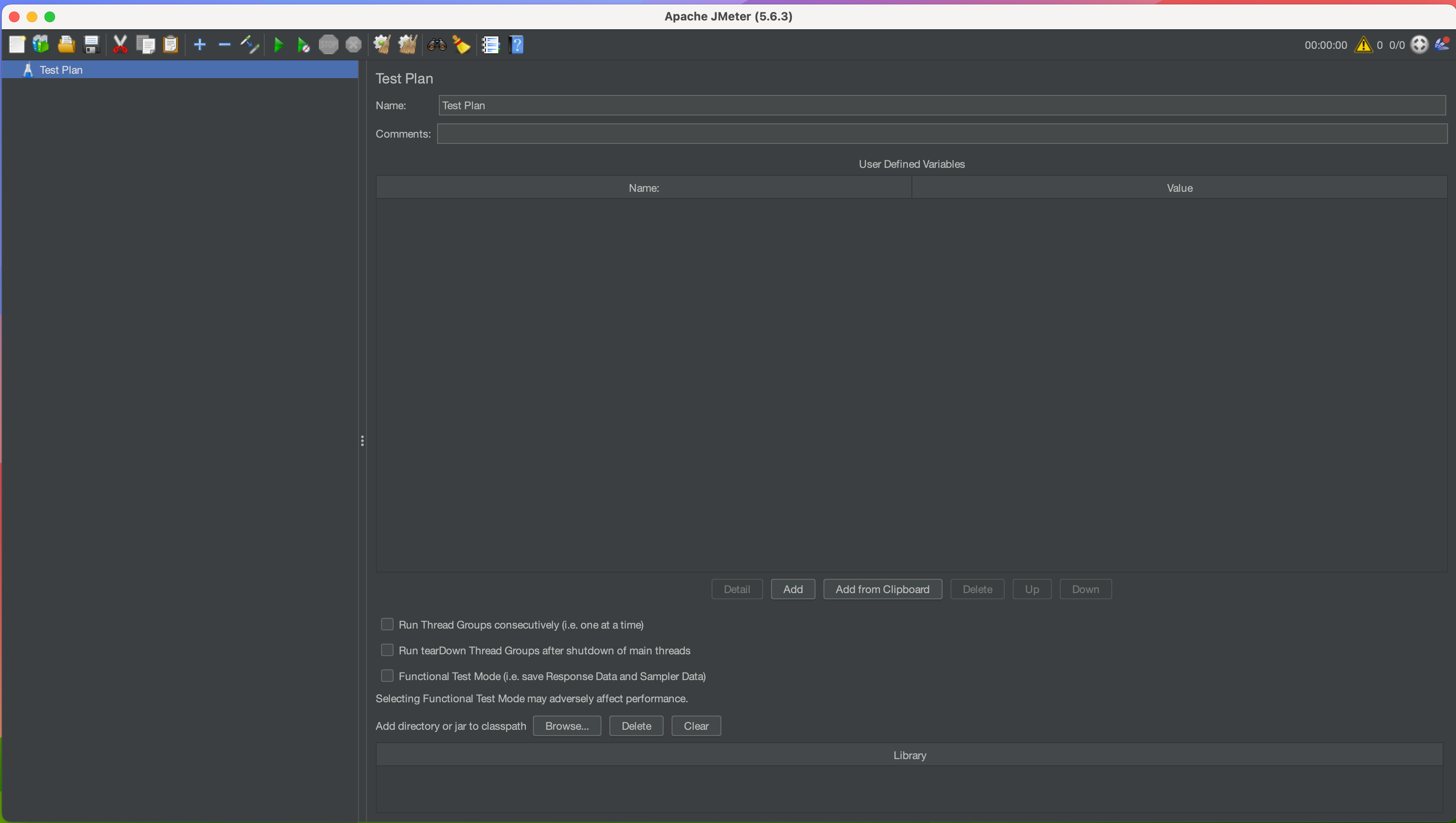Viewport: 1456px width, 823px height.
Task: Click the Library table header
Action: click(x=910, y=755)
